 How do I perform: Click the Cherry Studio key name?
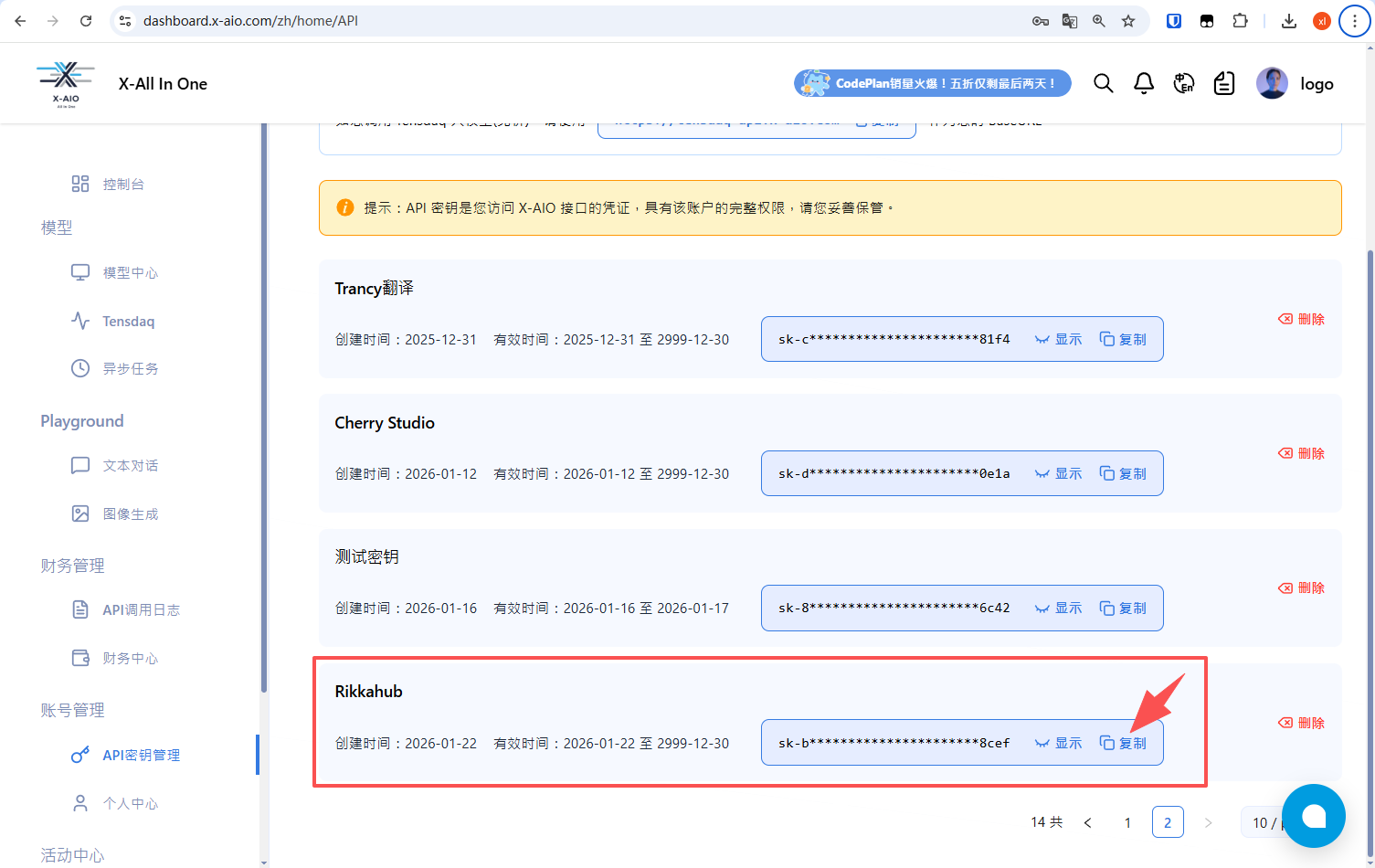(385, 422)
